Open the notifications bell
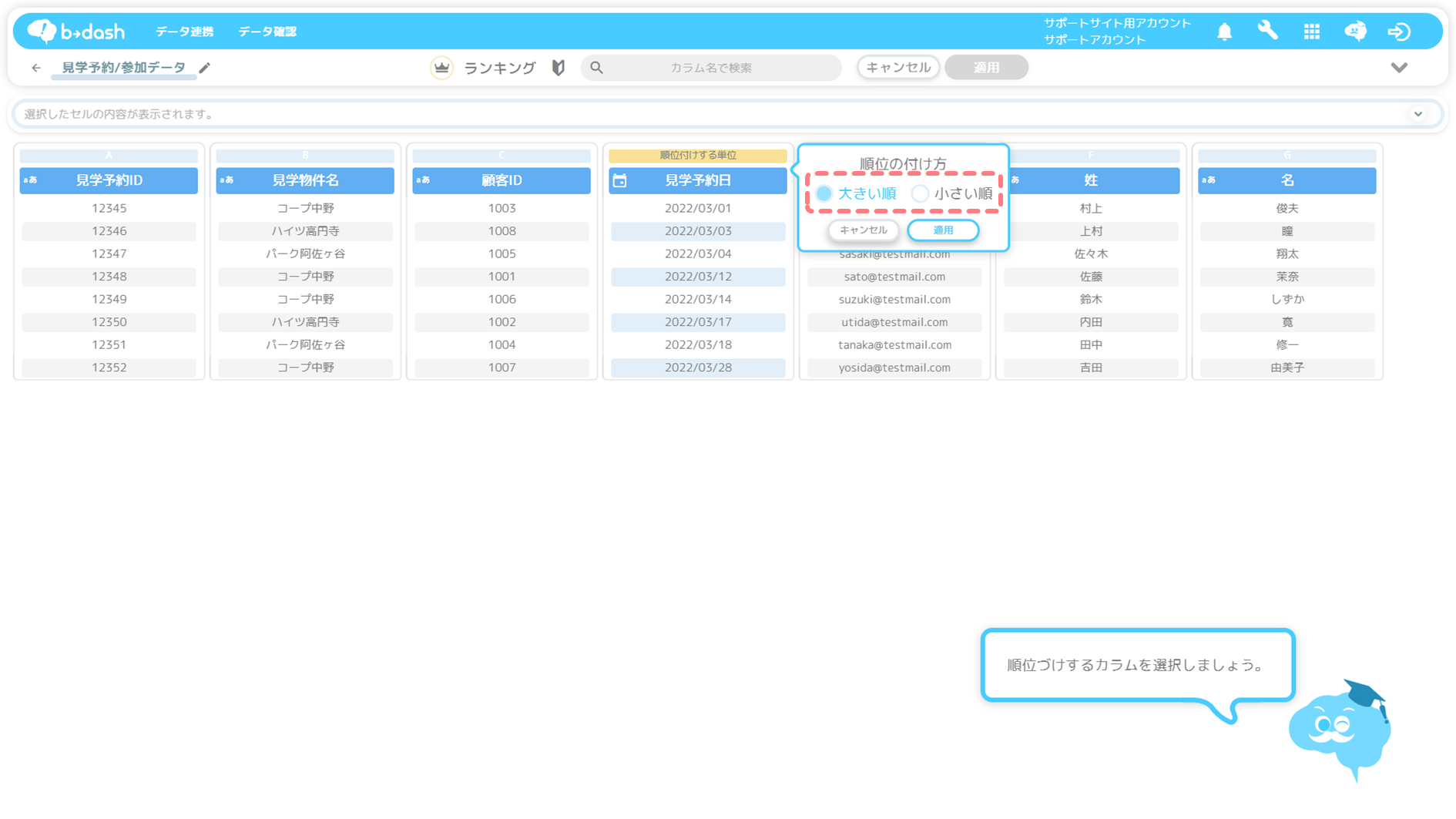 pos(1224,32)
